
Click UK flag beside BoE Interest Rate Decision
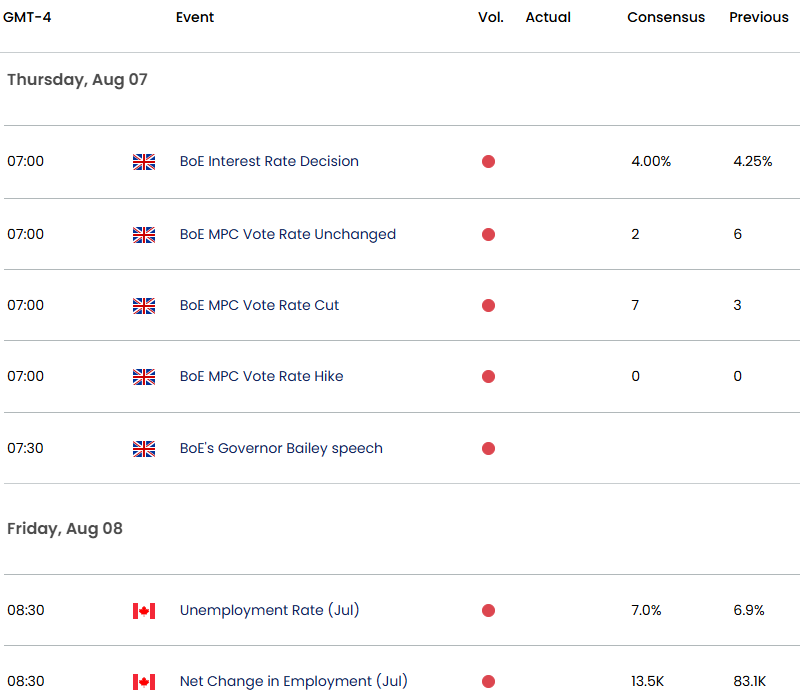coord(144,162)
